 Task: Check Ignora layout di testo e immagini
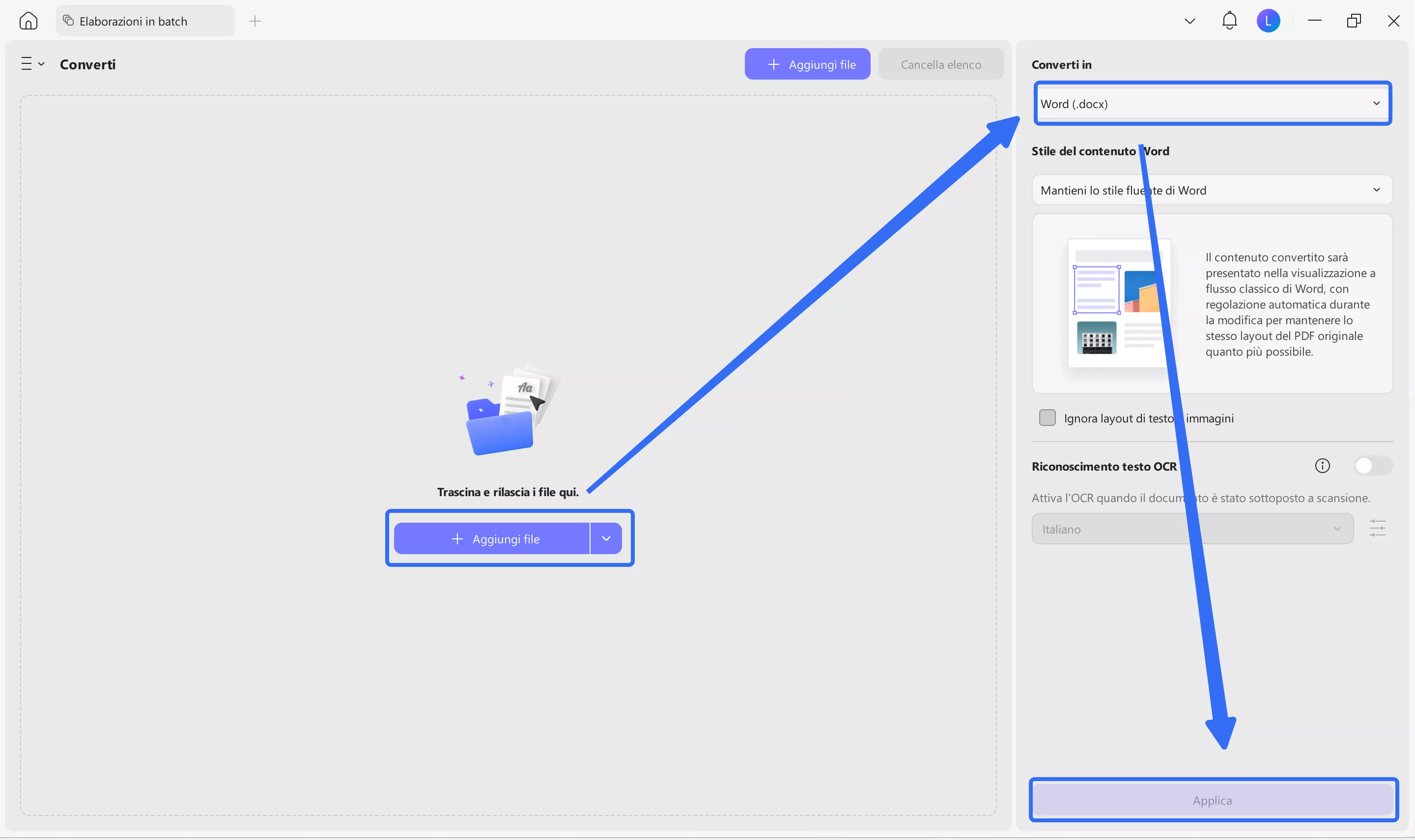[1047, 418]
